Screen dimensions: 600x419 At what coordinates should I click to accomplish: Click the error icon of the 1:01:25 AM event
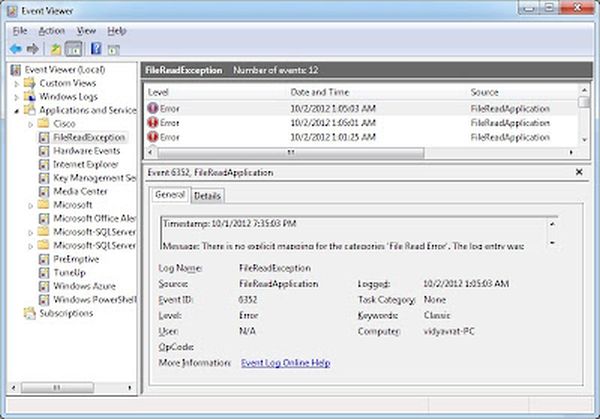click(153, 137)
